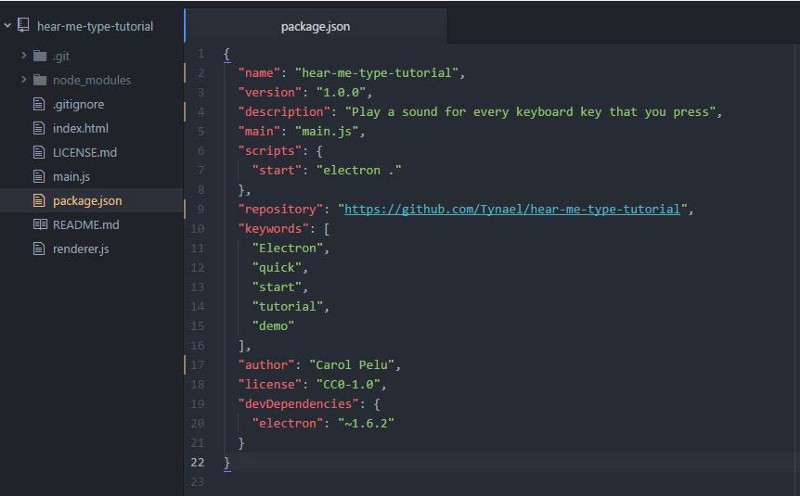
Task: Click the node_modules folder icon
Action: (40, 80)
